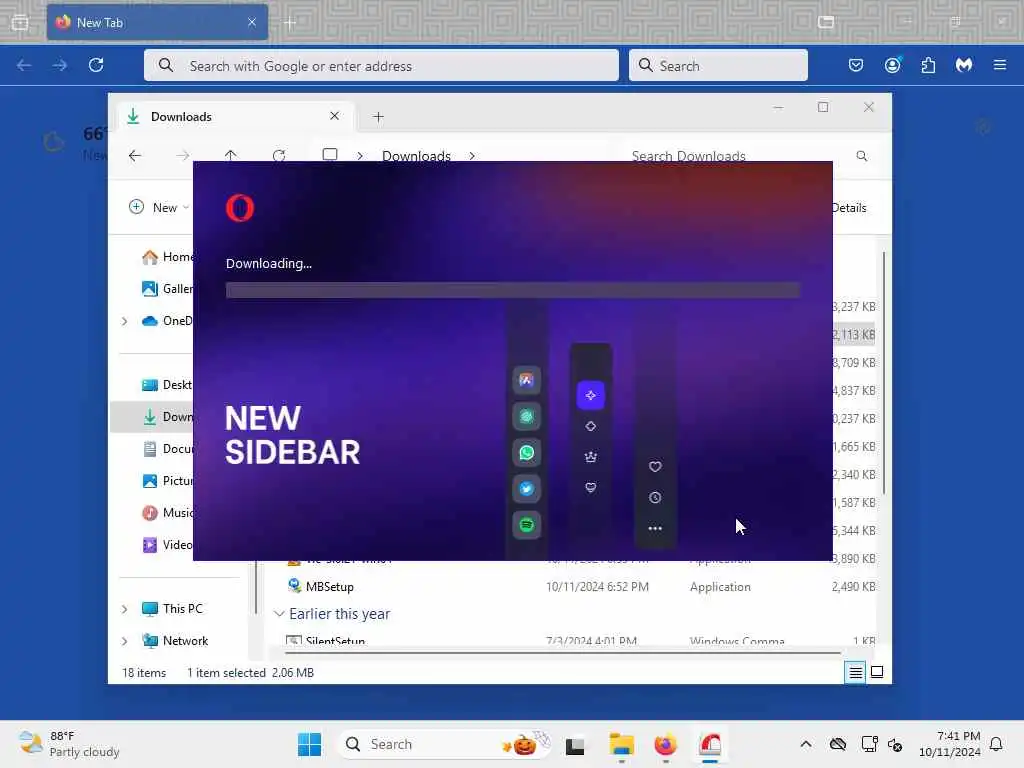Image resolution: width=1024 pixels, height=768 pixels.
Task: Select the SilentSetup file
Action: [335, 640]
